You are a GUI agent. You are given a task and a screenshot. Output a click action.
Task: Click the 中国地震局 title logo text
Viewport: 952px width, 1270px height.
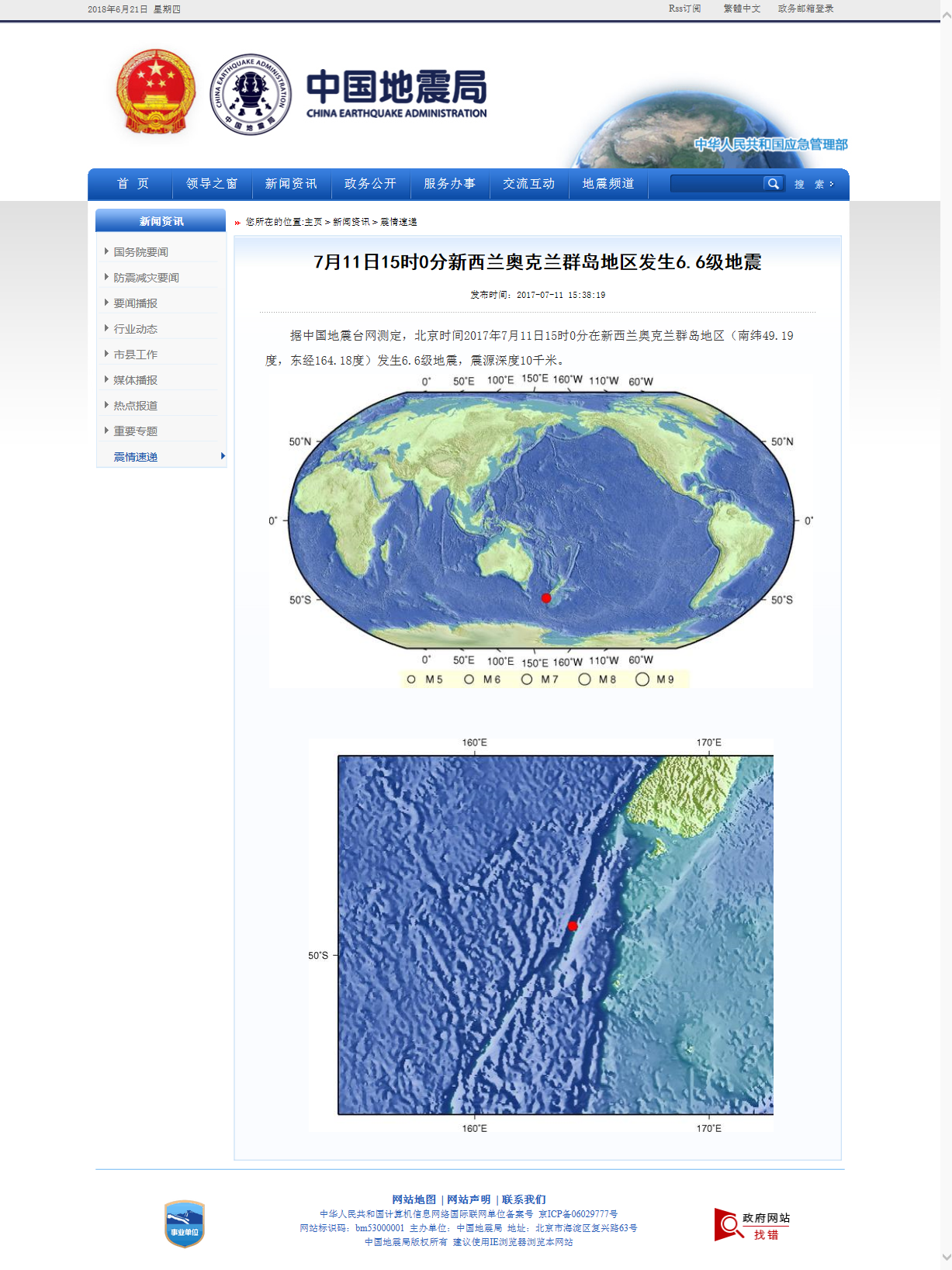click(x=396, y=93)
